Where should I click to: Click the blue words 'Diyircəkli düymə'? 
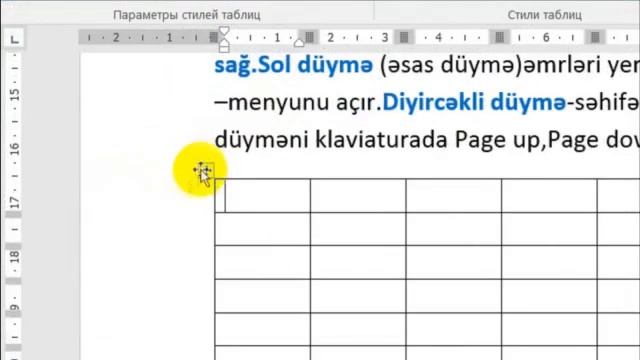(474, 102)
